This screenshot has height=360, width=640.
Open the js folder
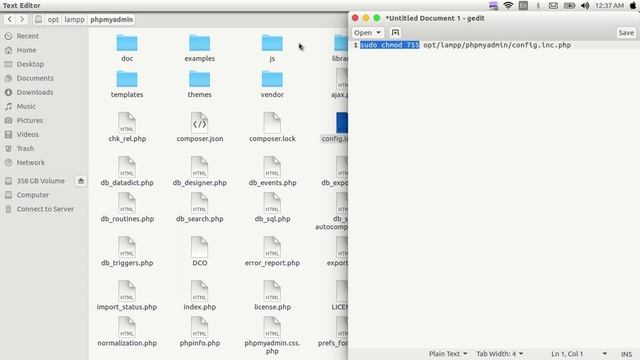click(x=272, y=43)
